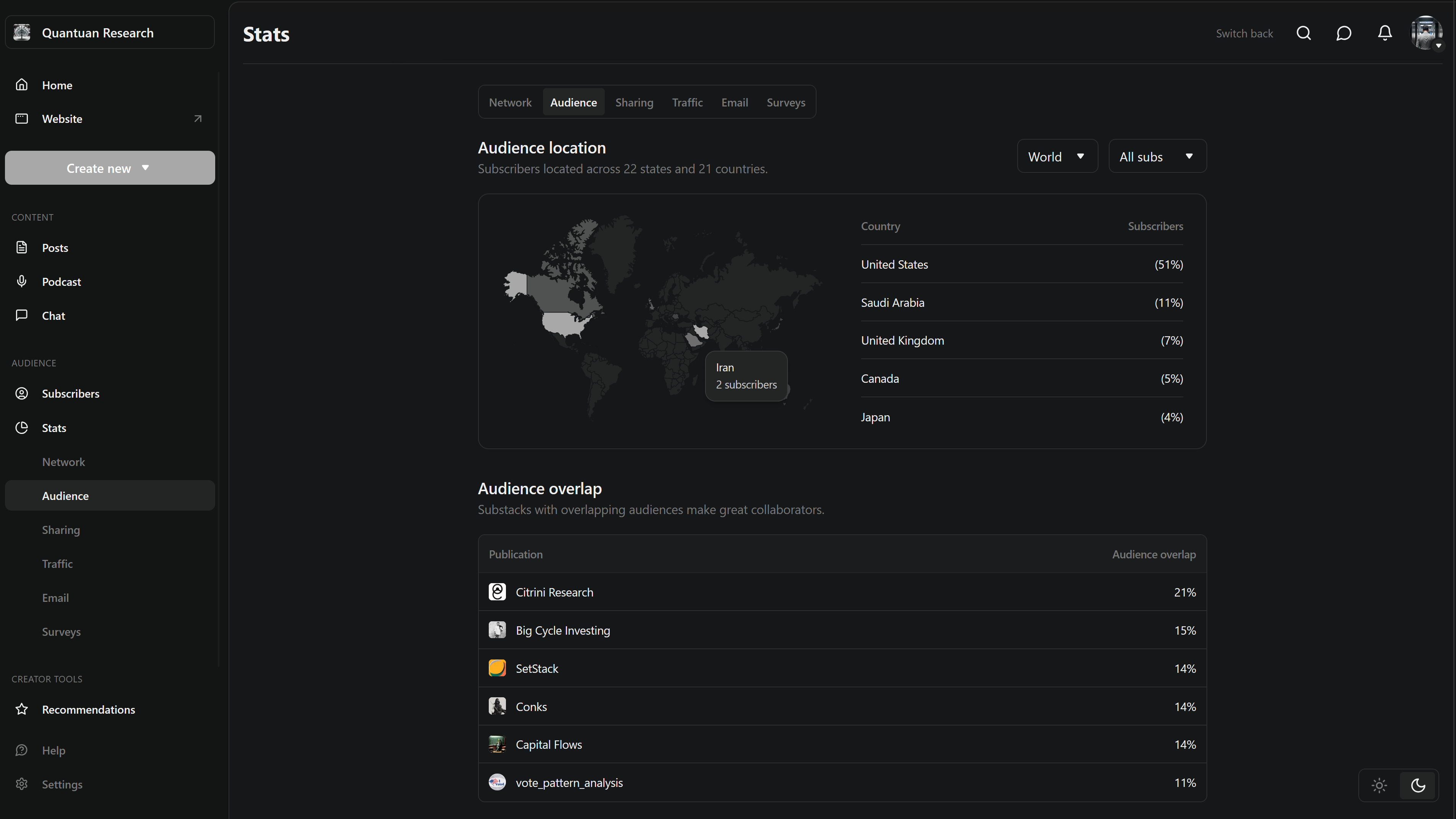The width and height of the screenshot is (1456, 819).
Task: Click the Podcast microphone icon
Action: point(21,282)
